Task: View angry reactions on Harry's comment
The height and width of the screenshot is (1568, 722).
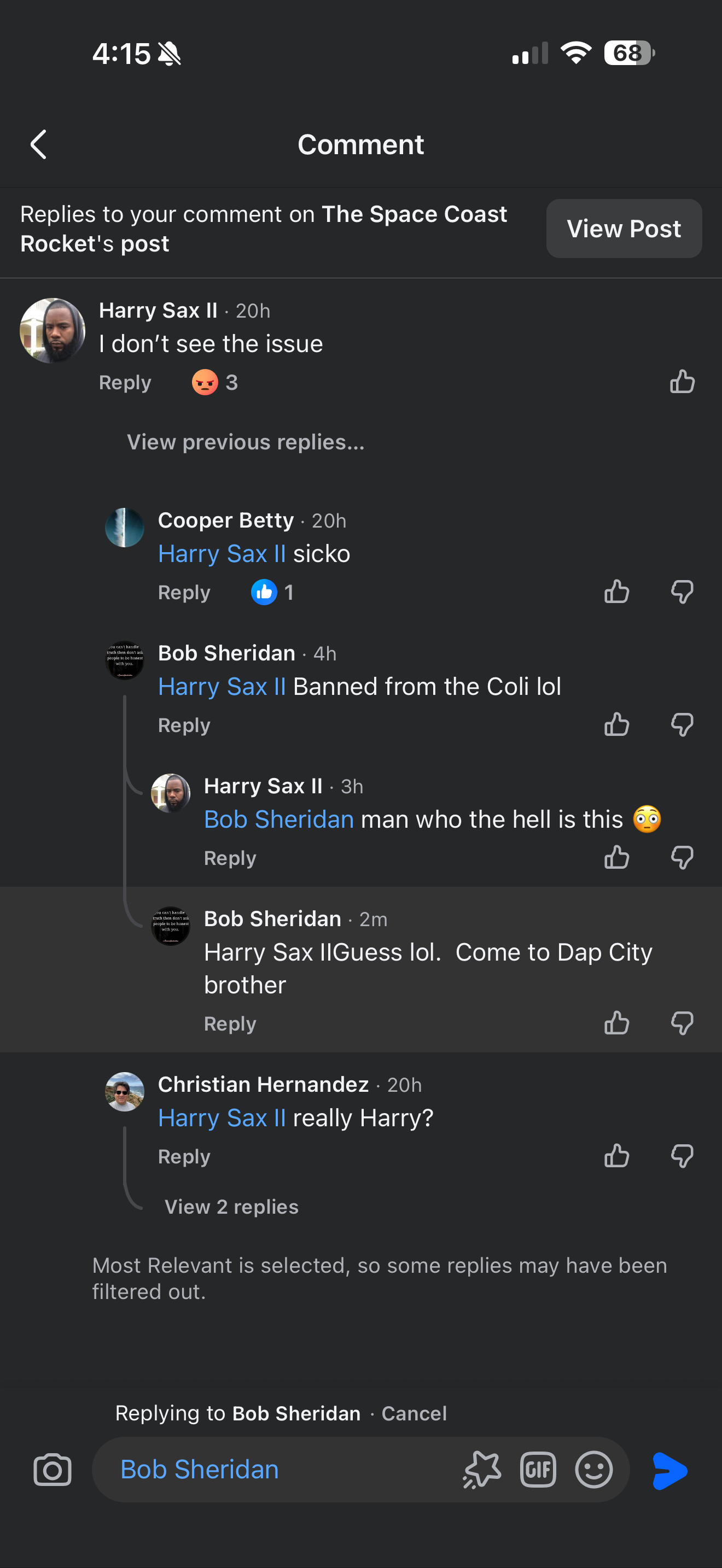Action: (x=214, y=382)
